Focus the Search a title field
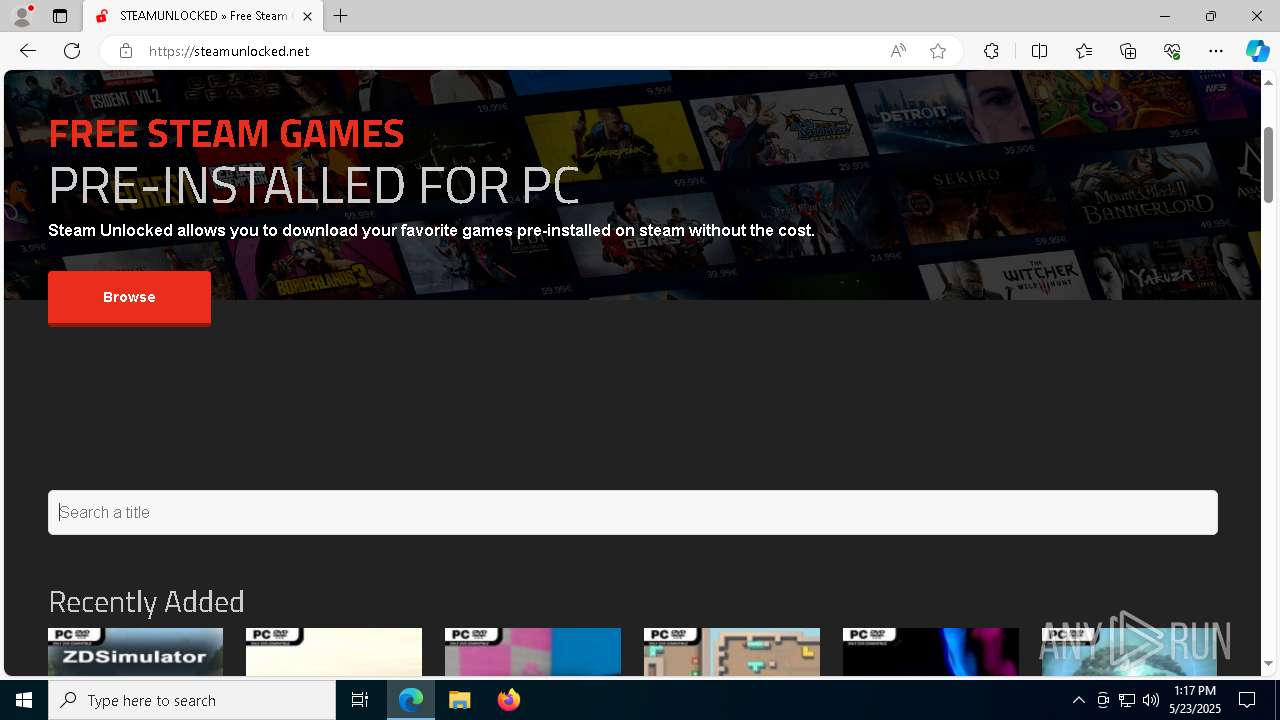This screenshot has height=720, width=1280. [x=633, y=512]
